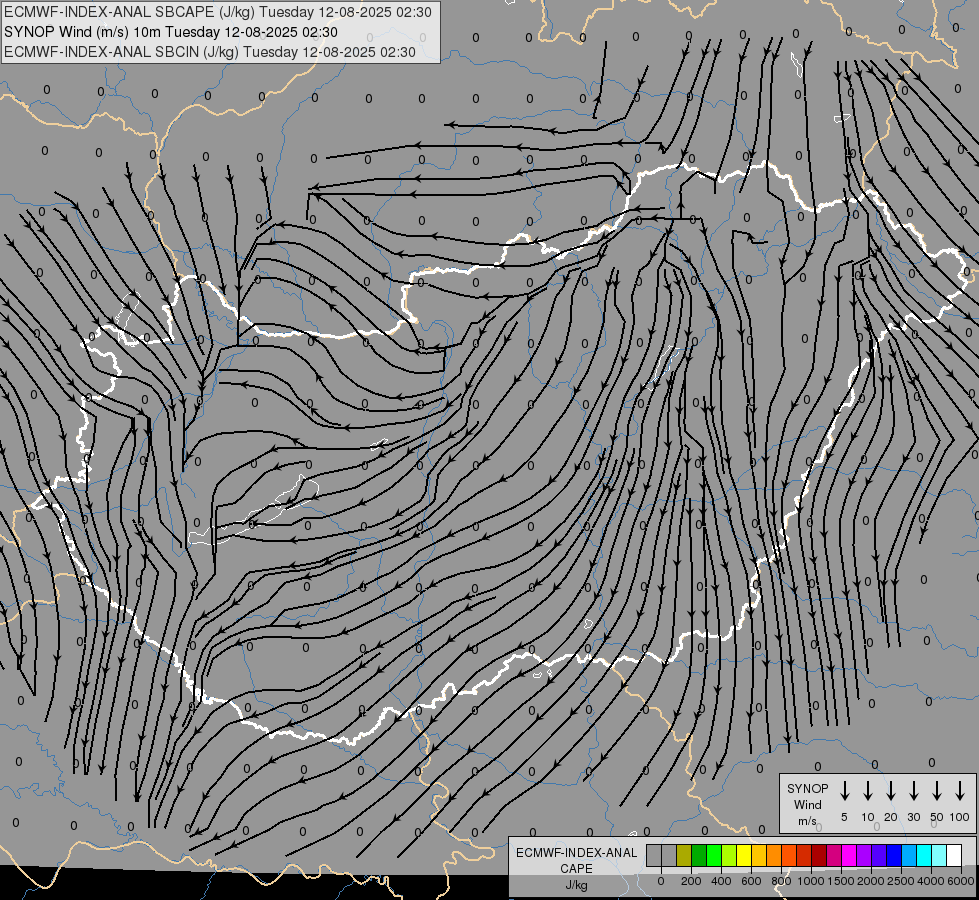The width and height of the screenshot is (979, 900).
Task: Choose the bright magenta CAPE legend swatch
Action: [849, 856]
